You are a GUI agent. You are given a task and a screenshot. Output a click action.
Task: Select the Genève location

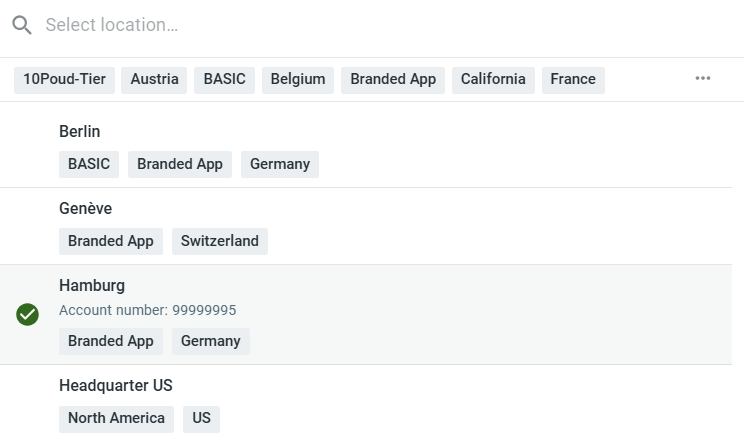[366, 226]
